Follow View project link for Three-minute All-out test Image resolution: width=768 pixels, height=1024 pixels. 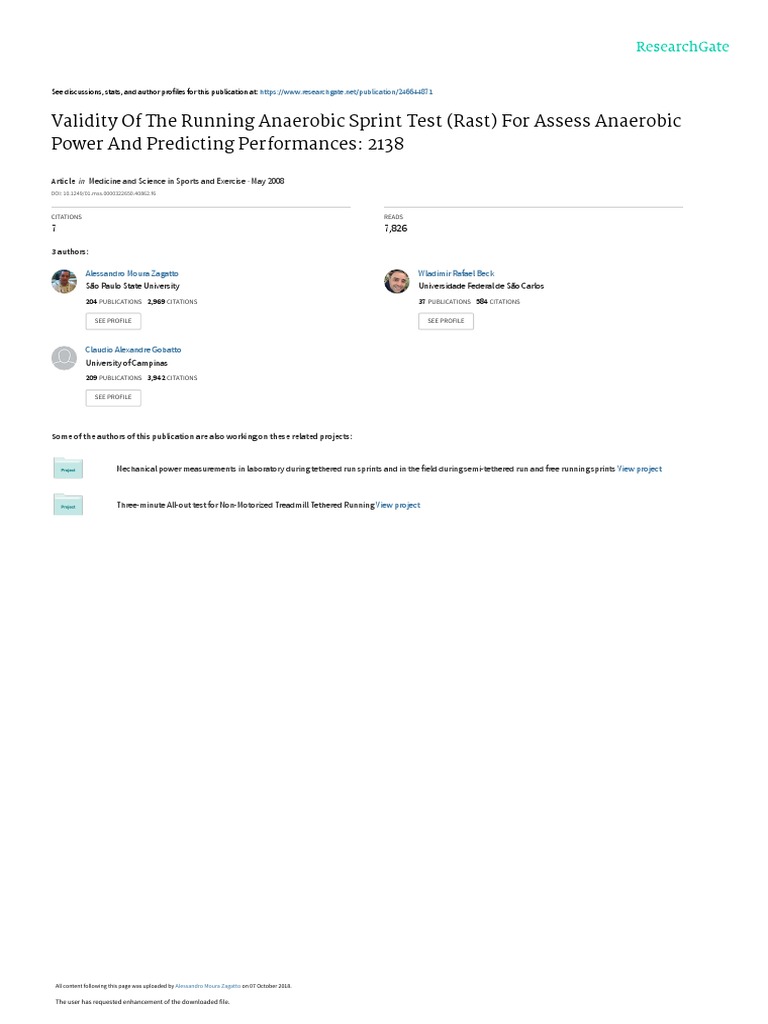point(398,505)
